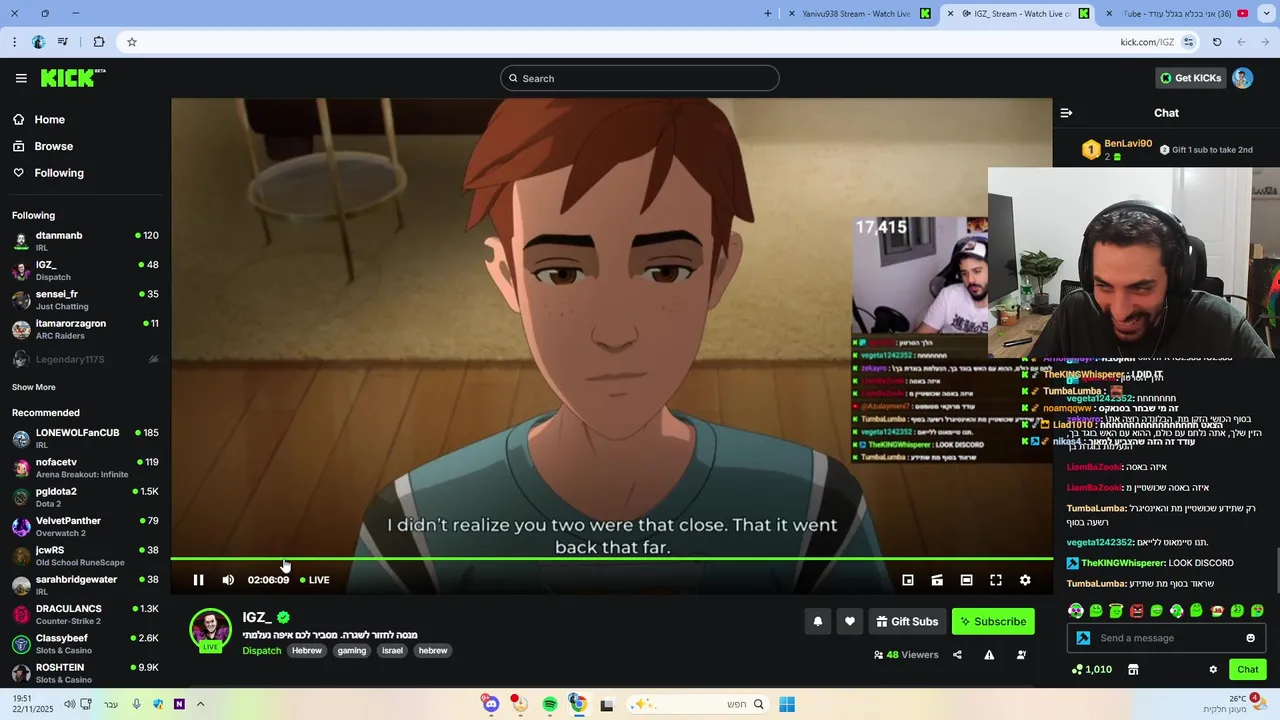Image resolution: width=1280 pixels, height=720 pixels.
Task: Subscribe to IGZ_ channel
Action: [993, 621]
